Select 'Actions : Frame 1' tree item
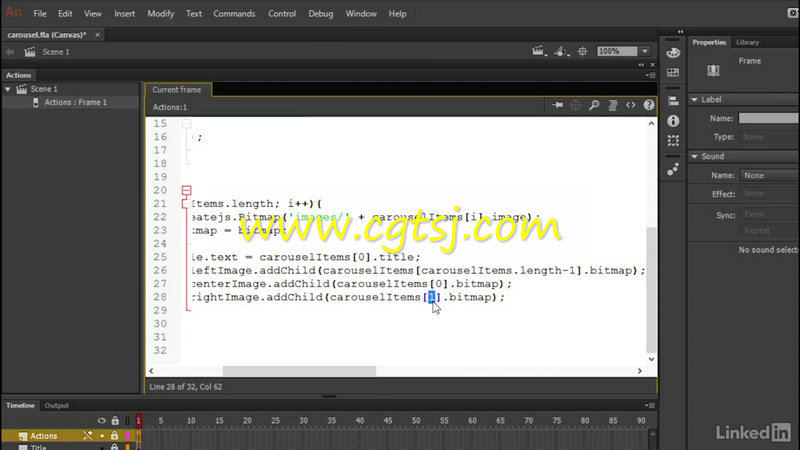 click(76, 103)
